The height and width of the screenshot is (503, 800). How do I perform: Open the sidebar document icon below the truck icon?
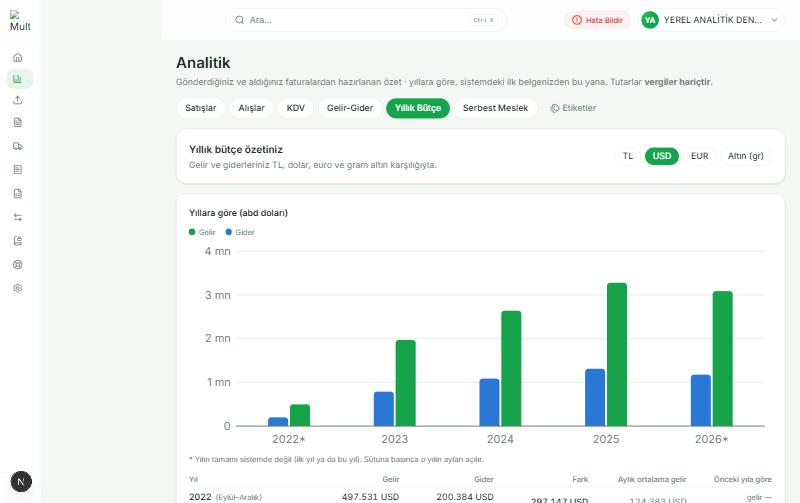pyautogui.click(x=18, y=169)
